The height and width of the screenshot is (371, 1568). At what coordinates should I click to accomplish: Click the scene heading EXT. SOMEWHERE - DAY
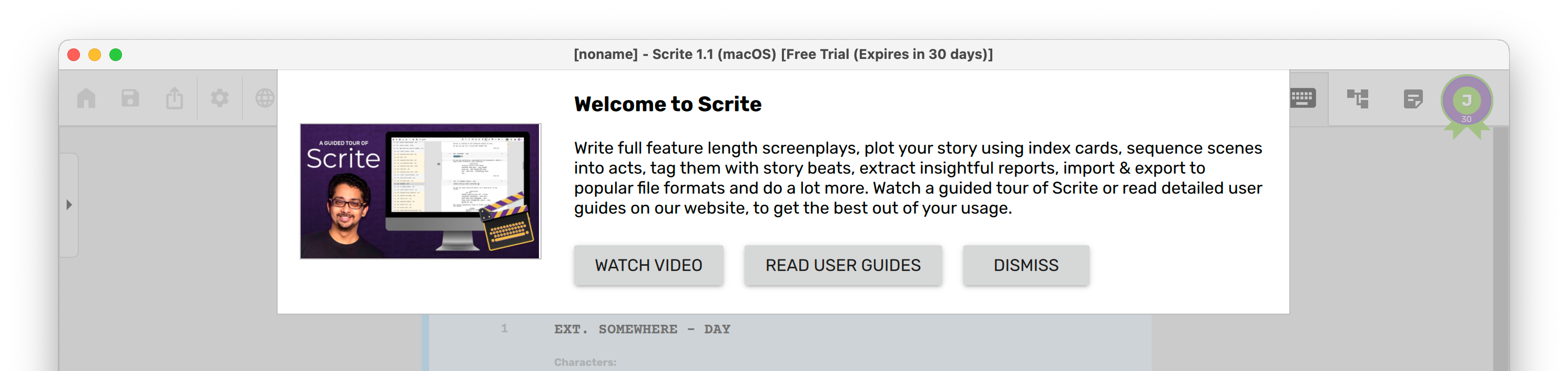click(642, 329)
